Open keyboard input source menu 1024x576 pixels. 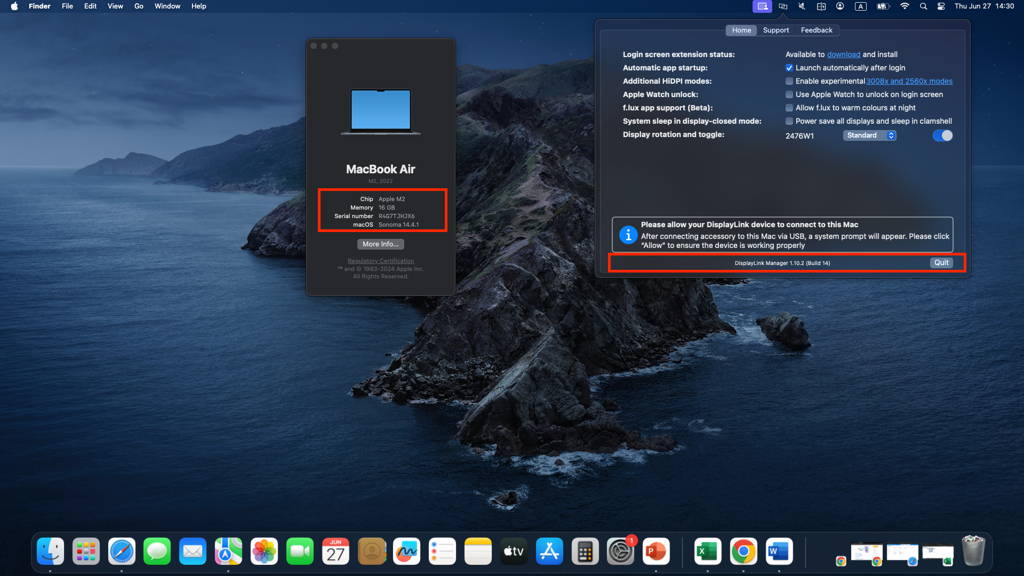(x=861, y=7)
